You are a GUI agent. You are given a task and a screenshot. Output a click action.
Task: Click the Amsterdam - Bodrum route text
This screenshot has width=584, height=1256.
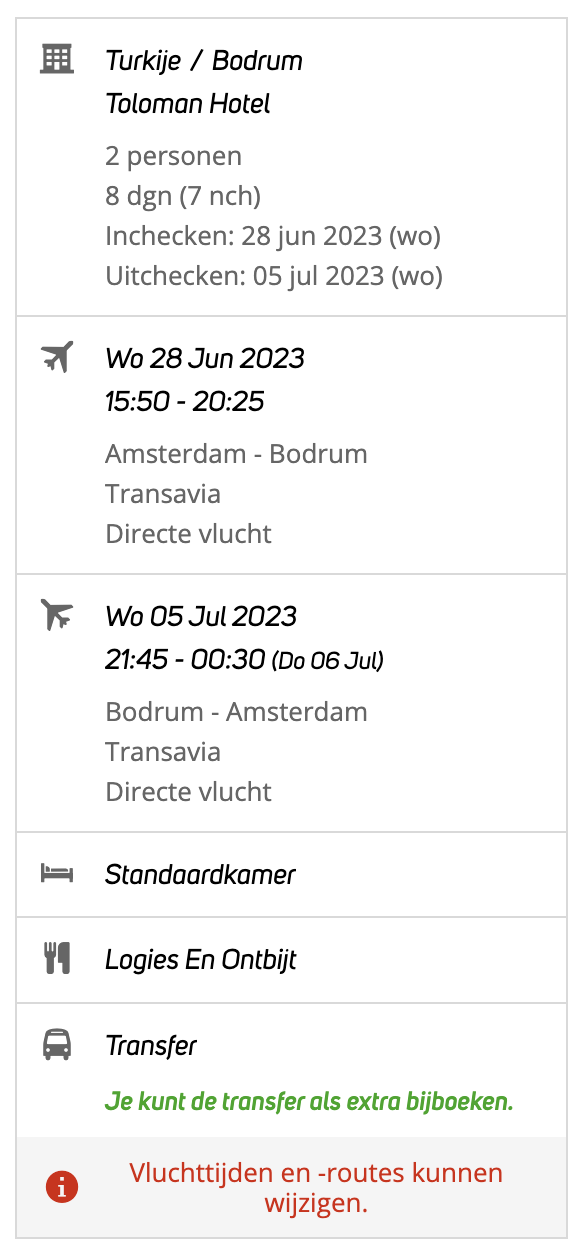click(x=237, y=454)
